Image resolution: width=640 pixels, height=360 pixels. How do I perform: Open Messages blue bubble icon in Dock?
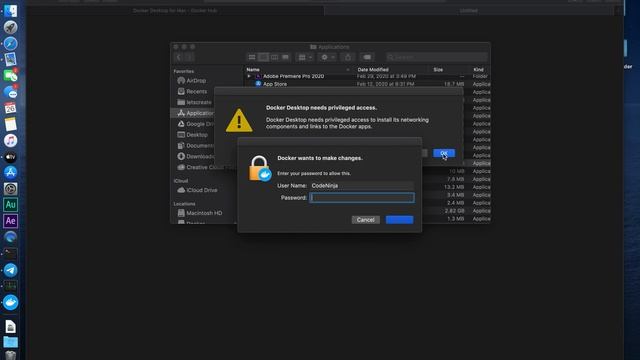tap(10, 92)
